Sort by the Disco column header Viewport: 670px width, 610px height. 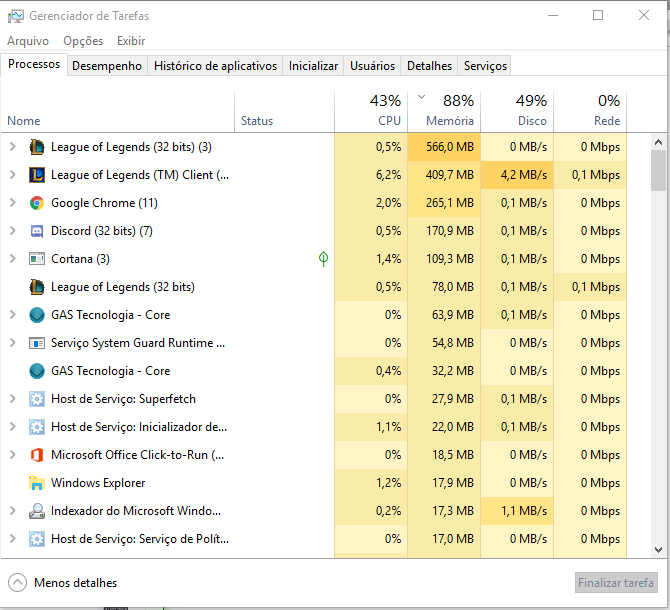[x=517, y=111]
